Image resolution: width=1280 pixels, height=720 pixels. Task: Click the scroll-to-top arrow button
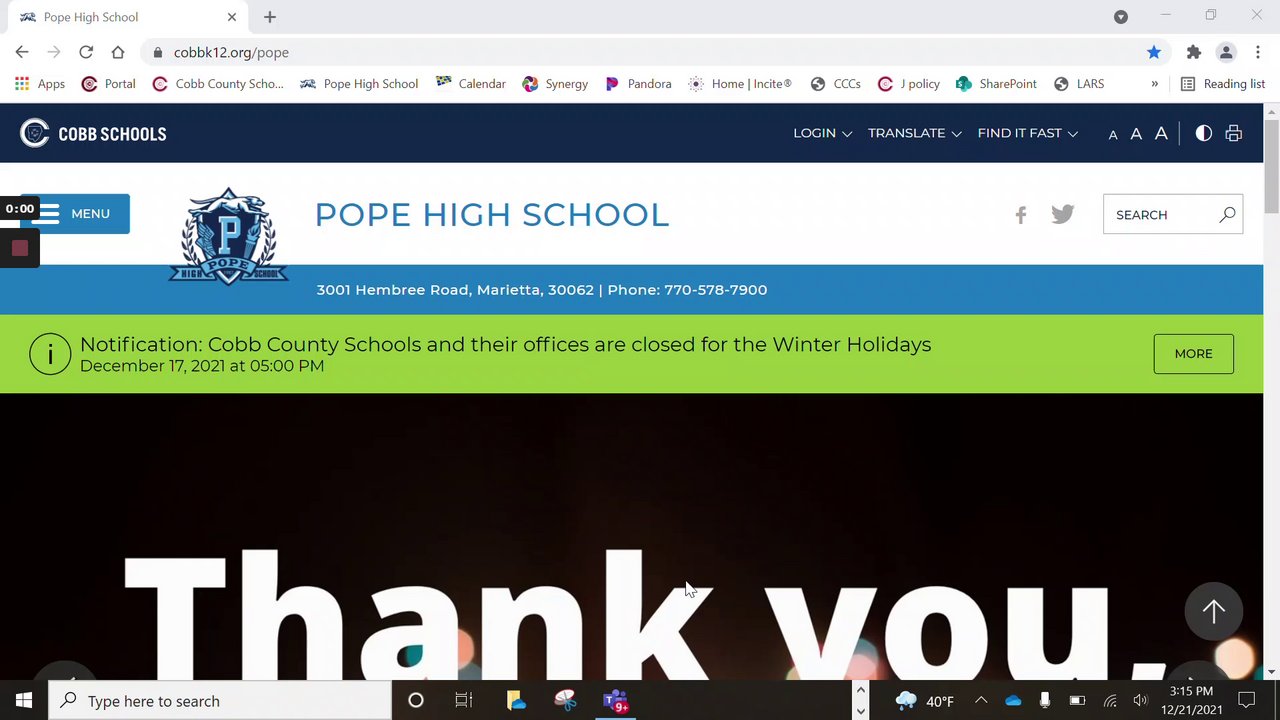[1213, 611]
